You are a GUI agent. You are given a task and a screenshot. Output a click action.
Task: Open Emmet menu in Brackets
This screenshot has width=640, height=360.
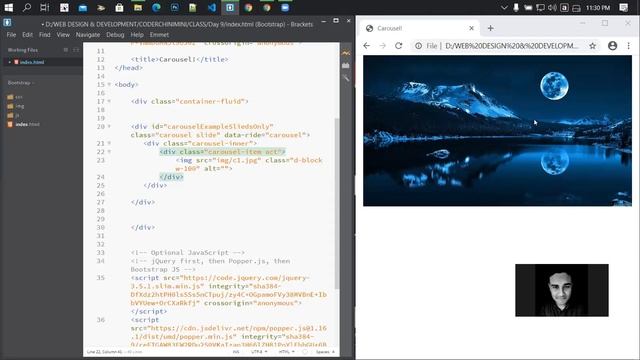coord(159,35)
